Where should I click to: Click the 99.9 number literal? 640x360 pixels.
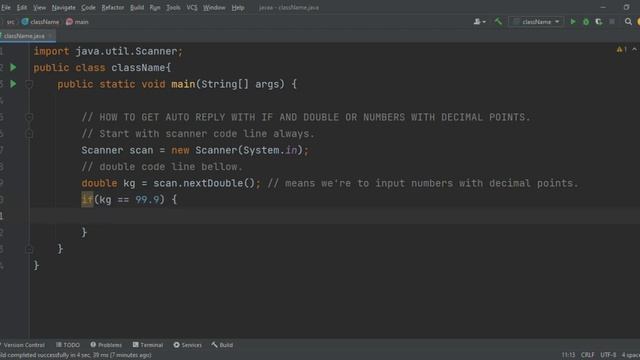click(x=147, y=200)
